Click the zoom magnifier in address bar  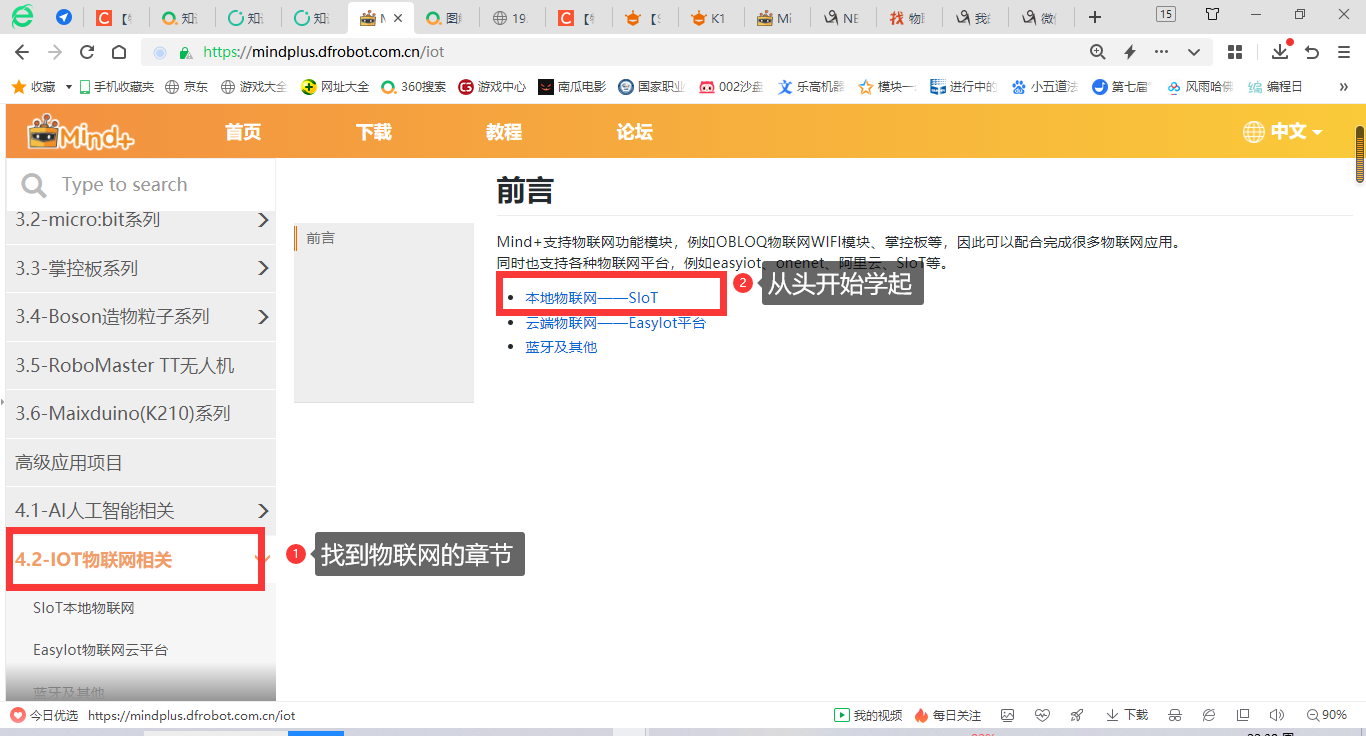(x=1097, y=52)
